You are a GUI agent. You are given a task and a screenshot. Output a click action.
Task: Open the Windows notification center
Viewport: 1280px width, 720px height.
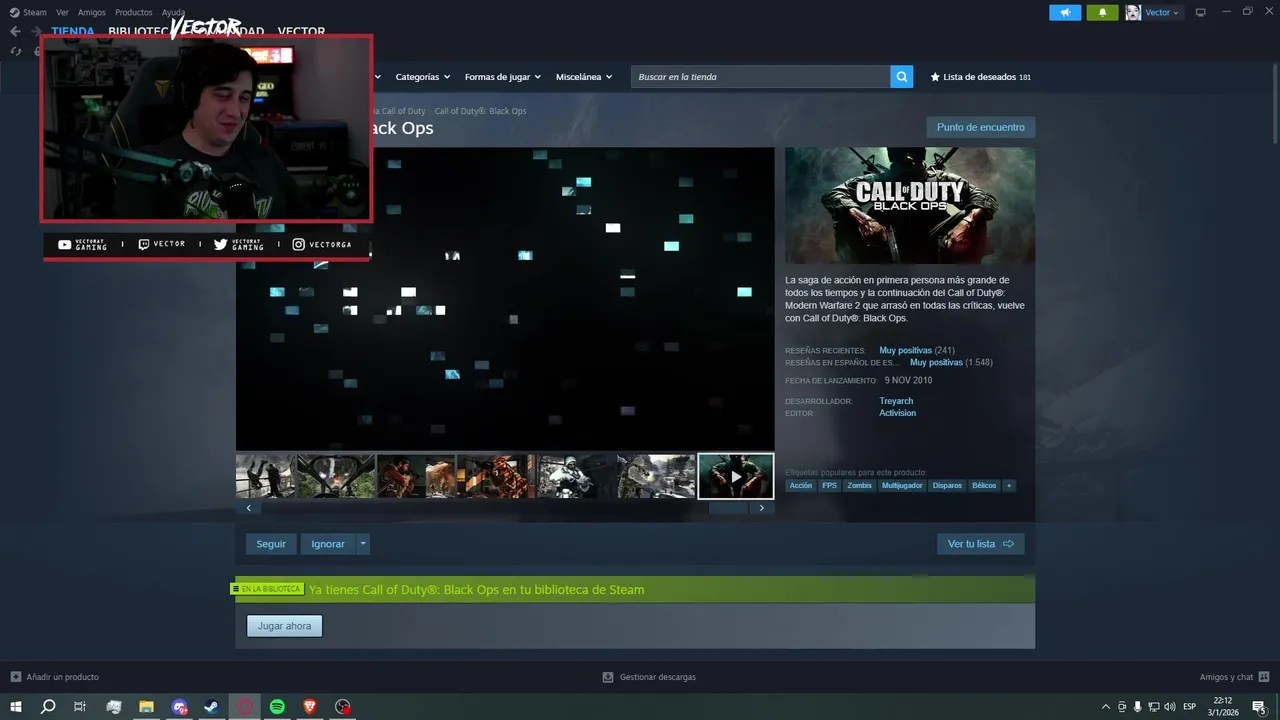tap(1260, 707)
